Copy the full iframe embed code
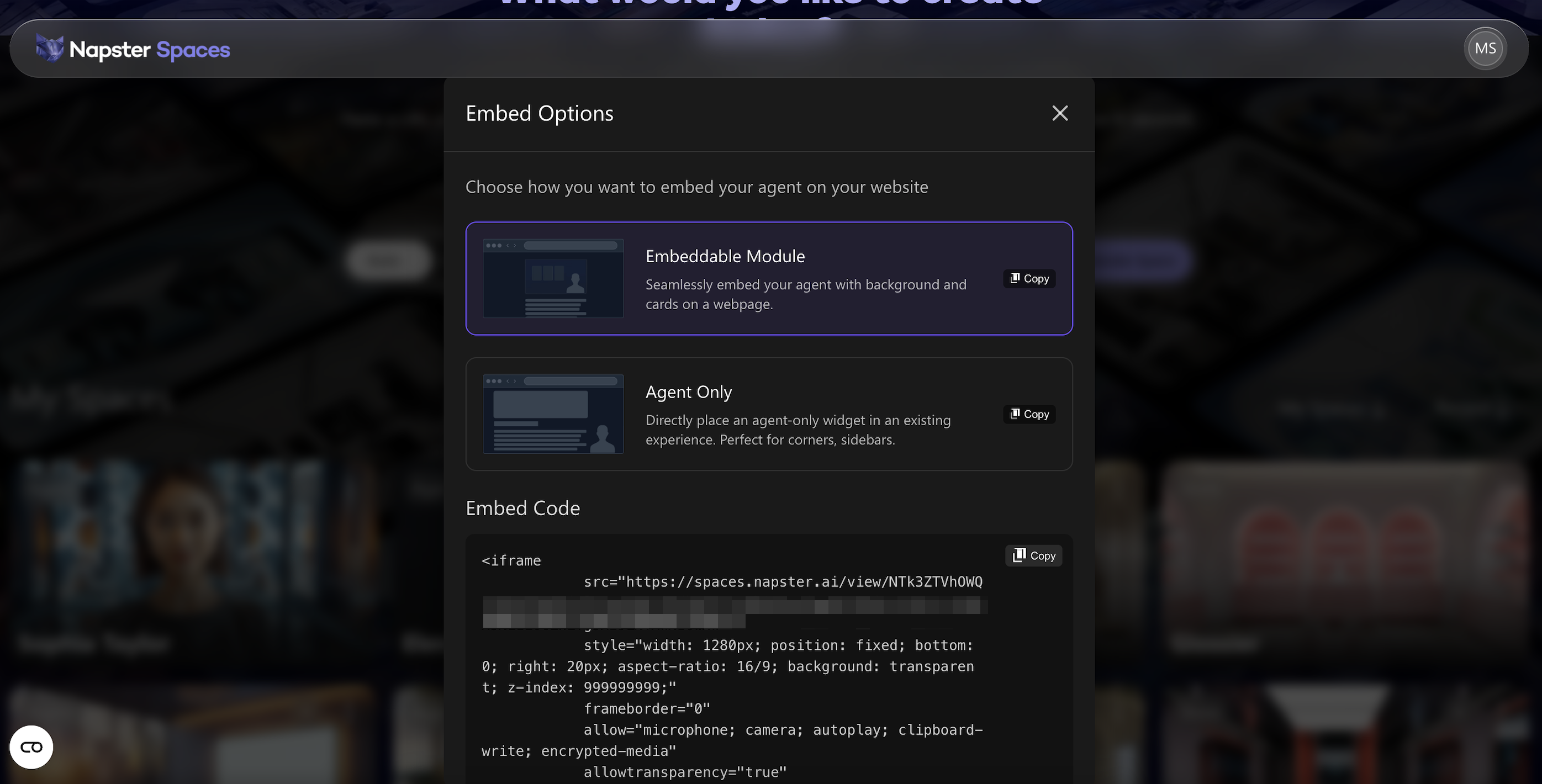The height and width of the screenshot is (784, 1542). pos(1033,555)
